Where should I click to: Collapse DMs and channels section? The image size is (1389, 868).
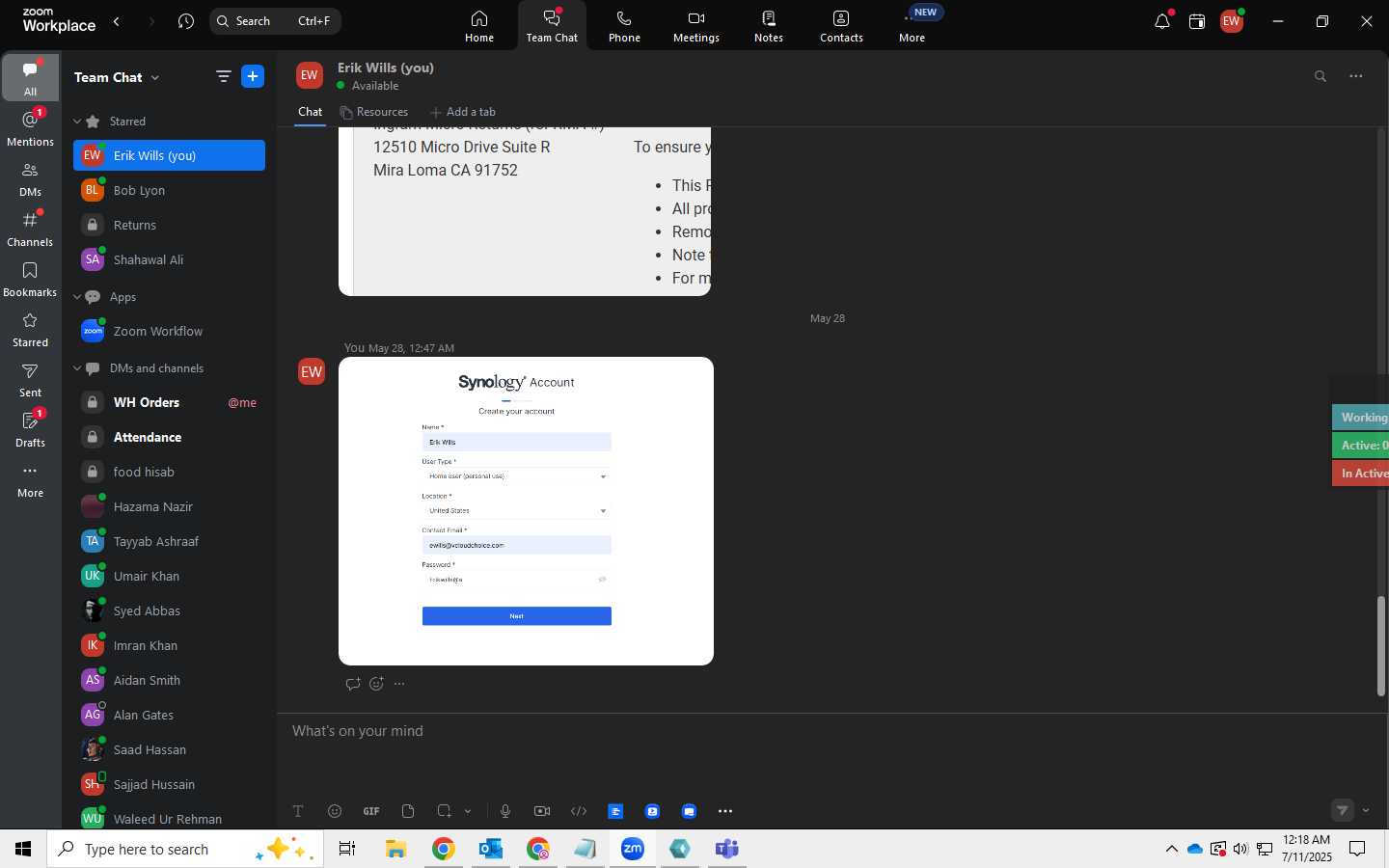(77, 368)
